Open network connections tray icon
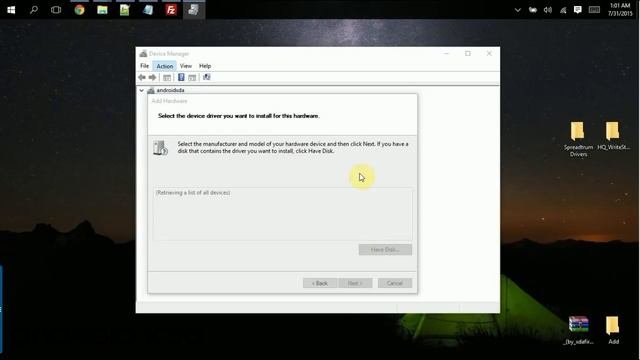Image resolution: width=640 pixels, height=360 pixels. coord(563,10)
